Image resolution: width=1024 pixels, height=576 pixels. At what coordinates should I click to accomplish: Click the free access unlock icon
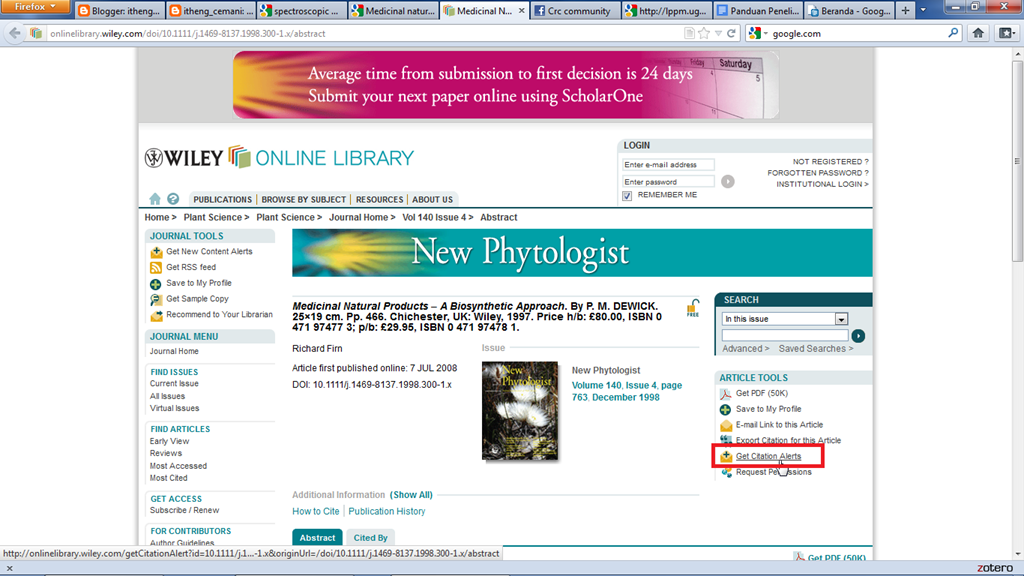point(693,308)
